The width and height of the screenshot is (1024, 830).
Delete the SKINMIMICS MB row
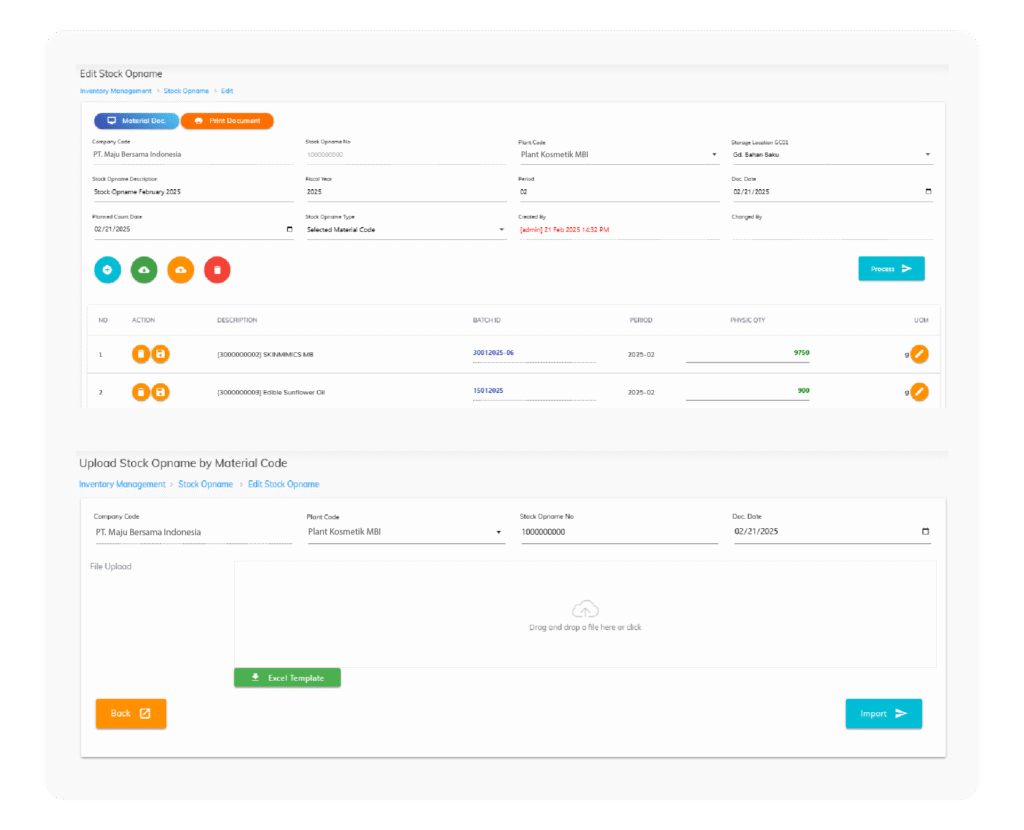[141, 354]
